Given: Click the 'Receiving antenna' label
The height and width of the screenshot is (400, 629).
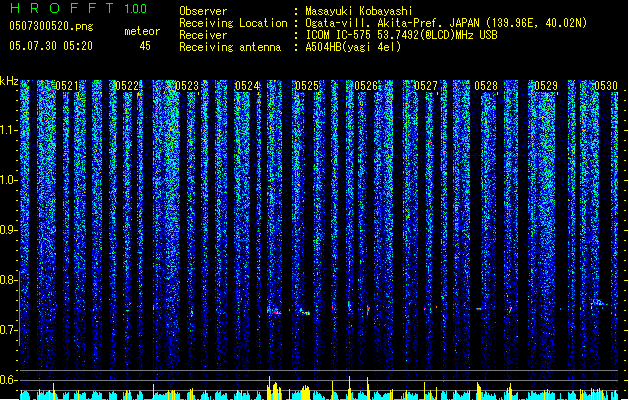Looking at the screenshot, I should click(230, 47).
